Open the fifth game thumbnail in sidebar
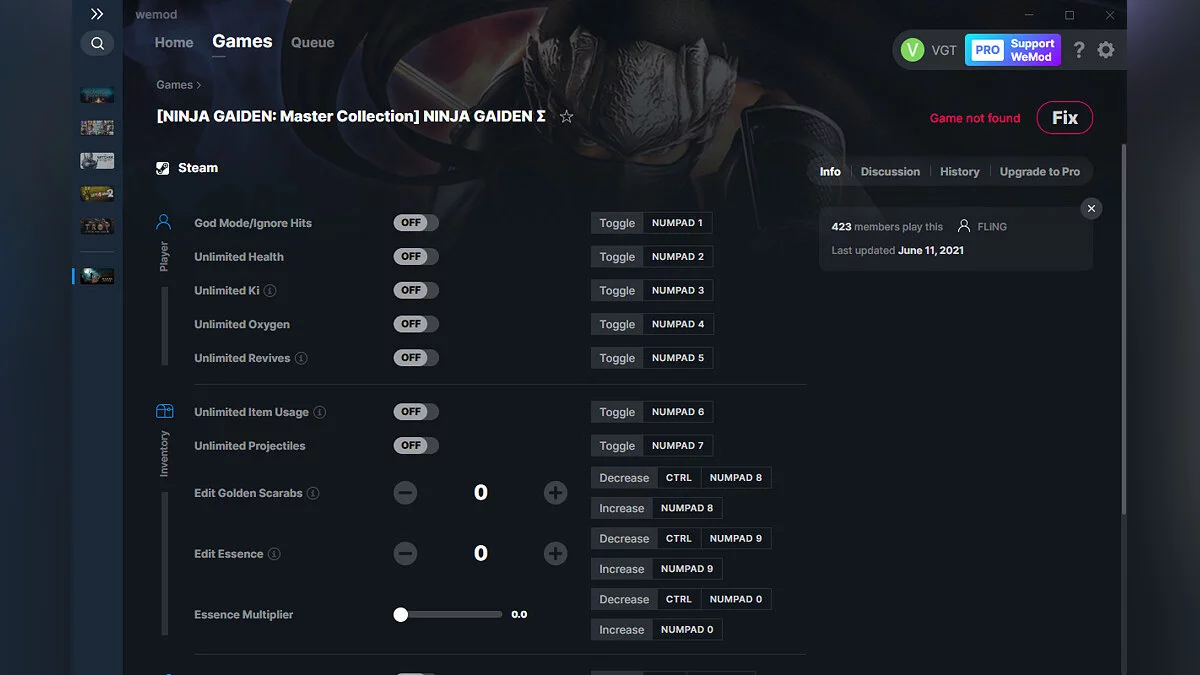 pyautogui.click(x=97, y=226)
